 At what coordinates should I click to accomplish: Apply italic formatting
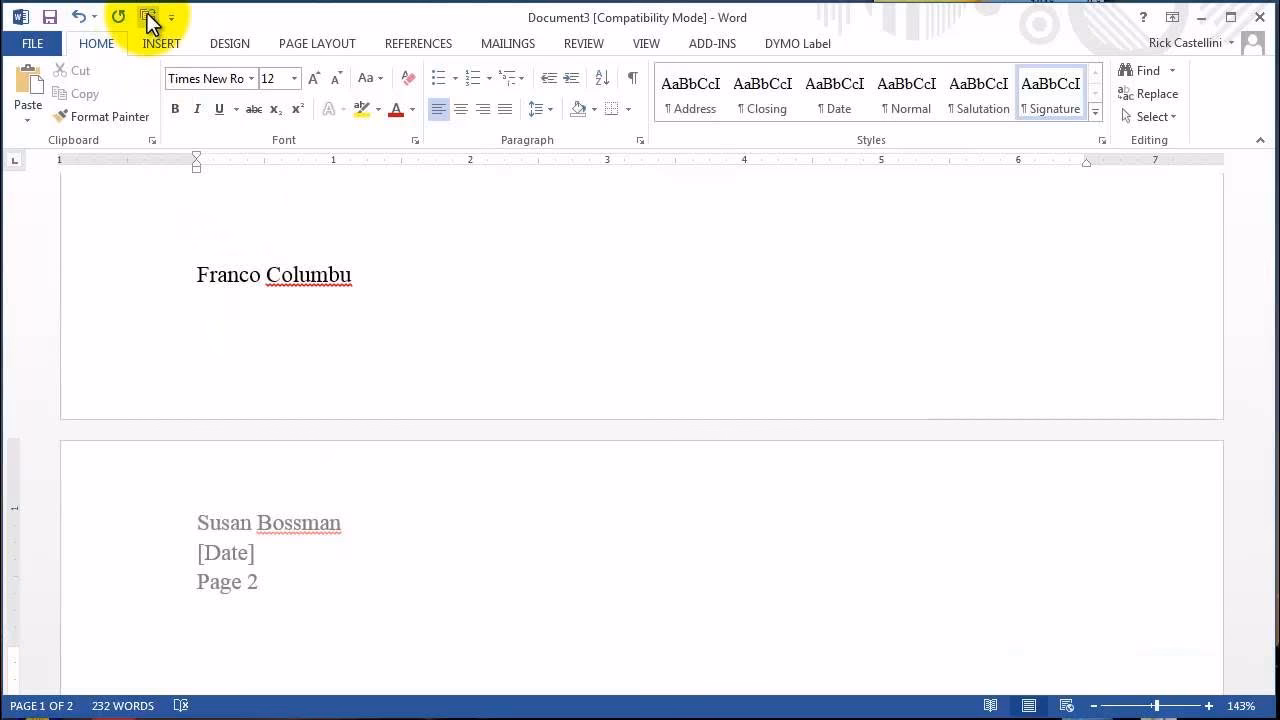(x=197, y=108)
